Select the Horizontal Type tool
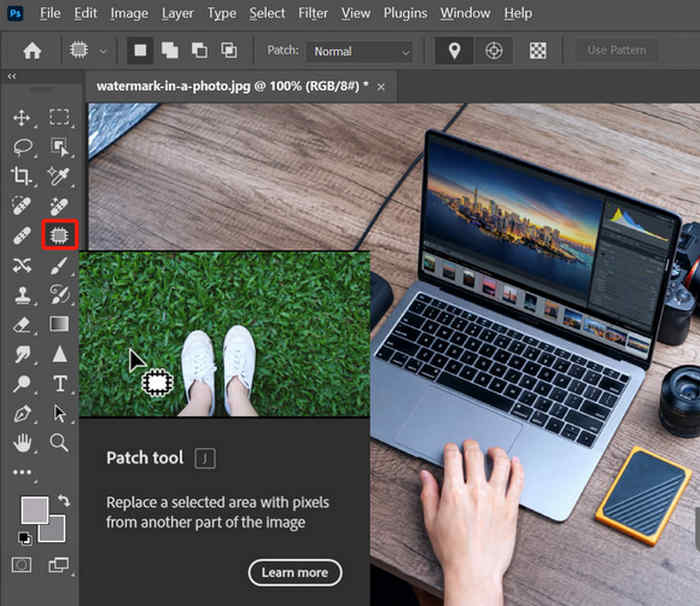 point(60,384)
